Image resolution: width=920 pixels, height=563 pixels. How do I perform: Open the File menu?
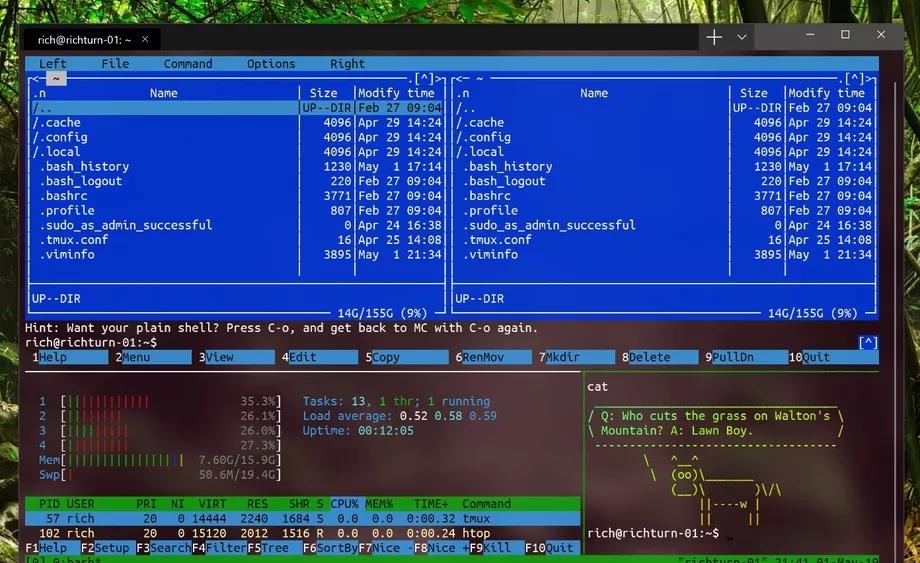pos(115,63)
